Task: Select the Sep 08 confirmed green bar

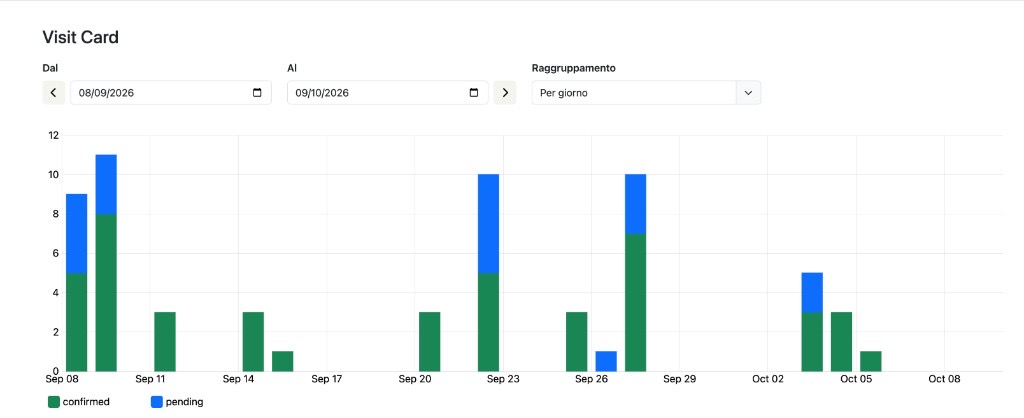Action: pos(76,322)
